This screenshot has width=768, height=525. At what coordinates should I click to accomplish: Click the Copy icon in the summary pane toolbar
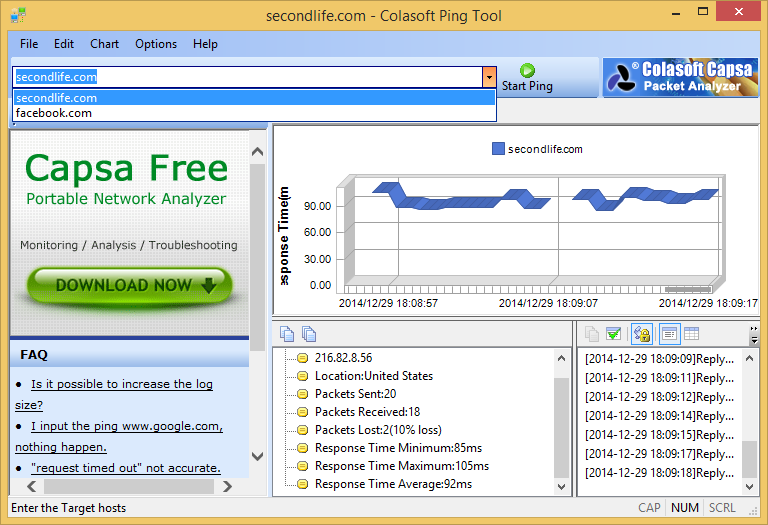[x=287, y=334]
